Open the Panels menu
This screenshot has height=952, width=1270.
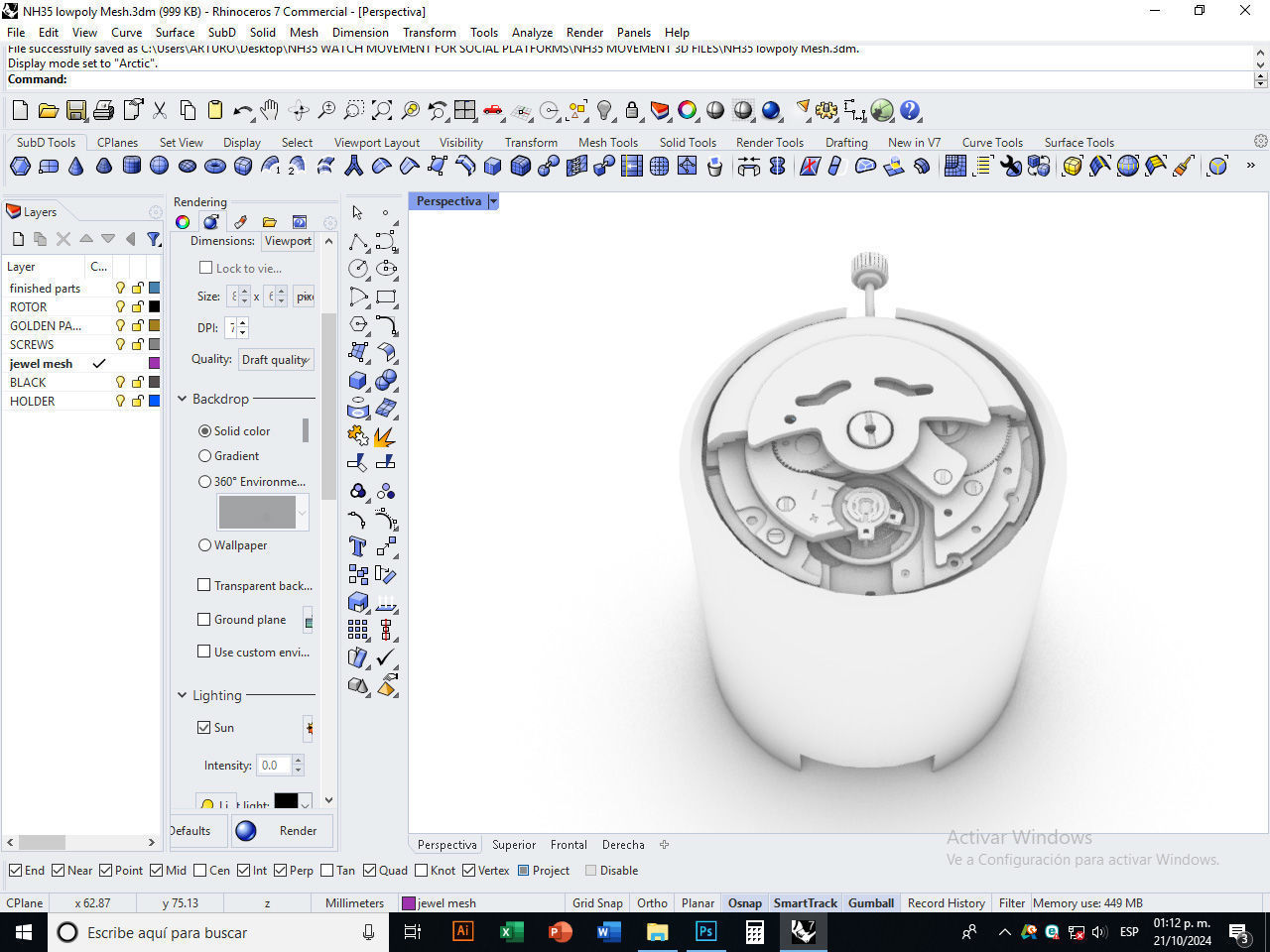tap(633, 32)
